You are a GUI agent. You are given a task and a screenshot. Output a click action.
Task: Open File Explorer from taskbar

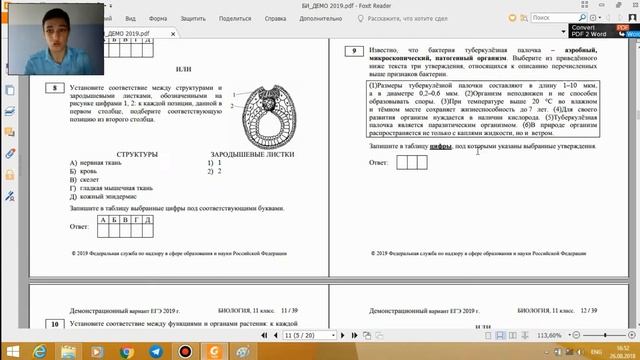click(68, 351)
